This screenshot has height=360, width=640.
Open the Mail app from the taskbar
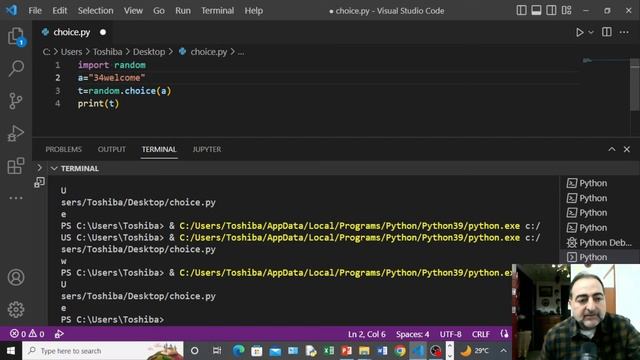[275, 351]
